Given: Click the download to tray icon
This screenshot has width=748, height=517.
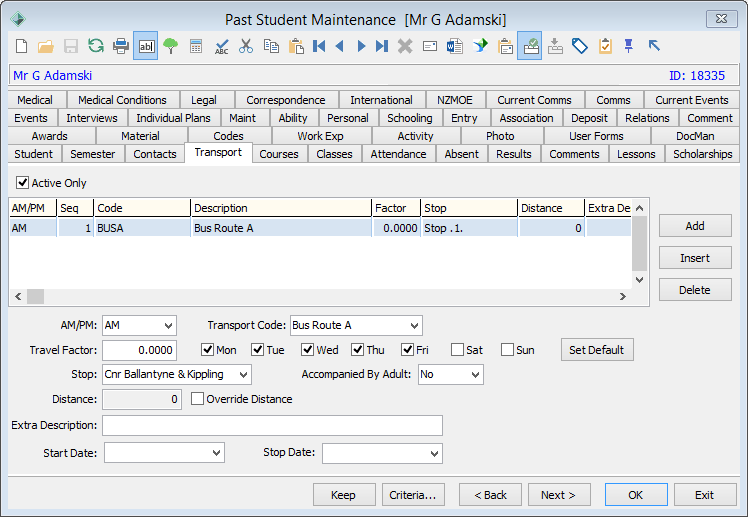Looking at the screenshot, I should (x=555, y=46).
